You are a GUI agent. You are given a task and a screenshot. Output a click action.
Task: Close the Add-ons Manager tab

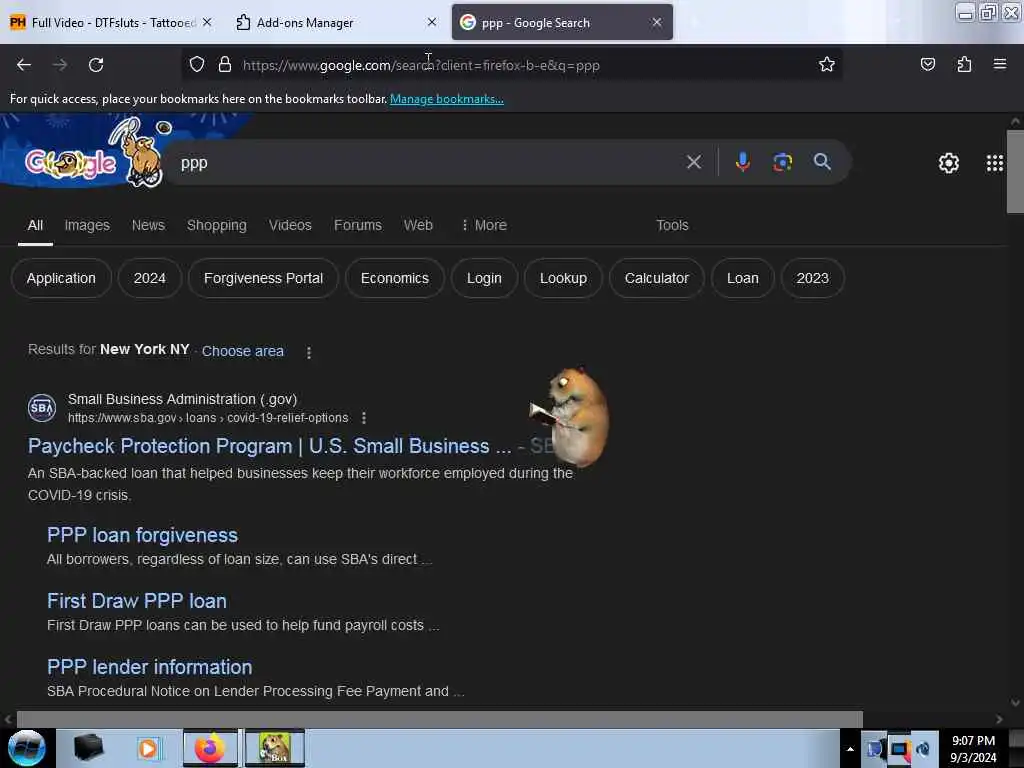pyautogui.click(x=432, y=22)
